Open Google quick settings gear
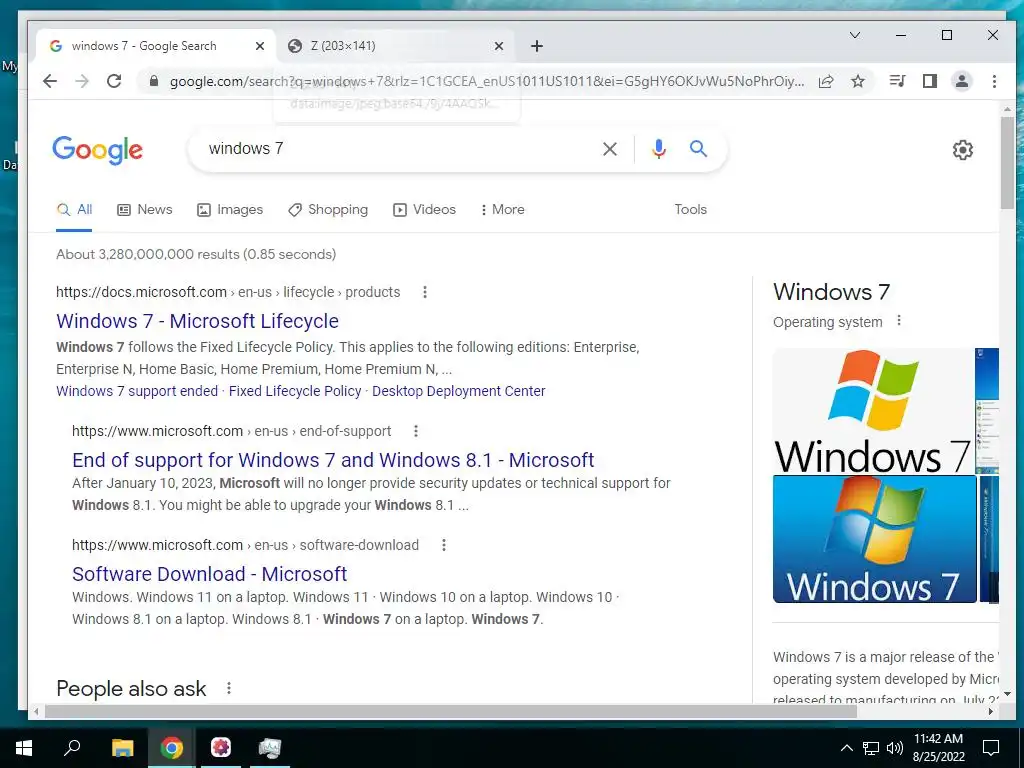This screenshot has height=768, width=1024. [x=963, y=150]
